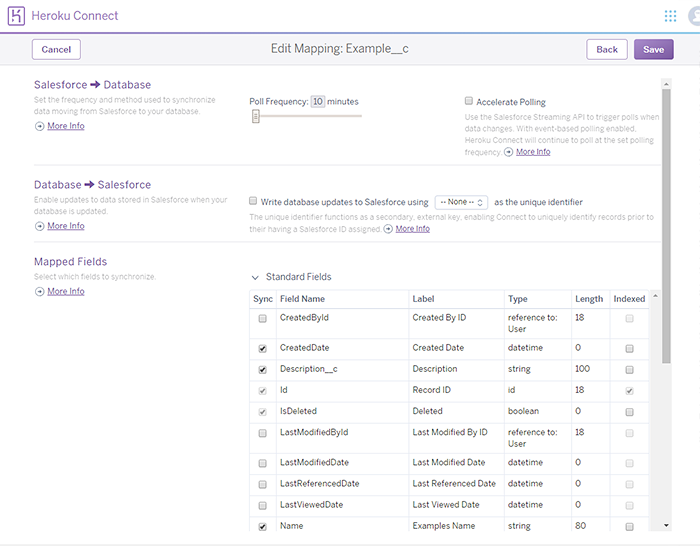Open More Info link for unique identifier
Image resolution: width=700 pixels, height=546 pixels.
(412, 229)
